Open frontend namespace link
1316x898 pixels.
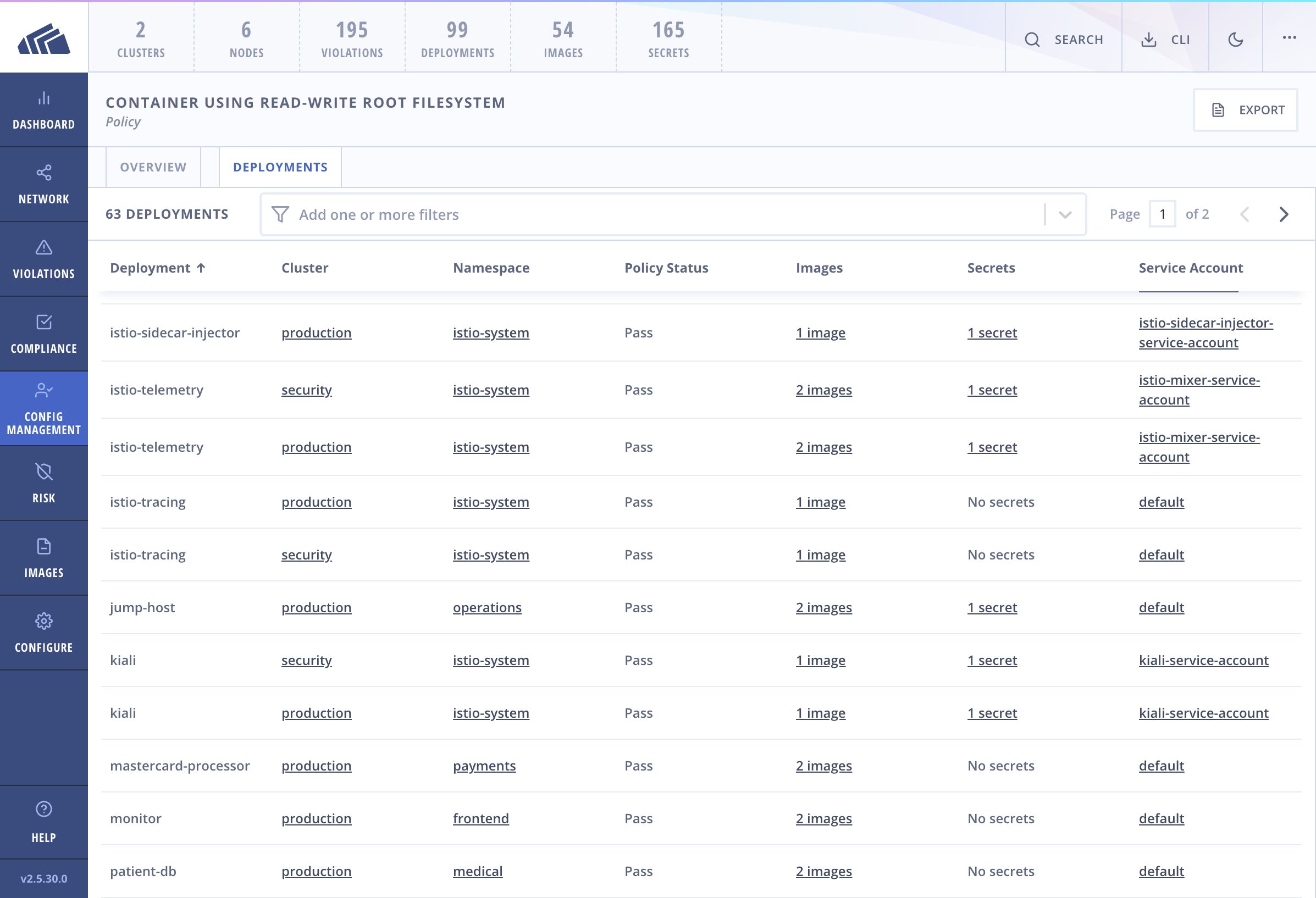481,818
